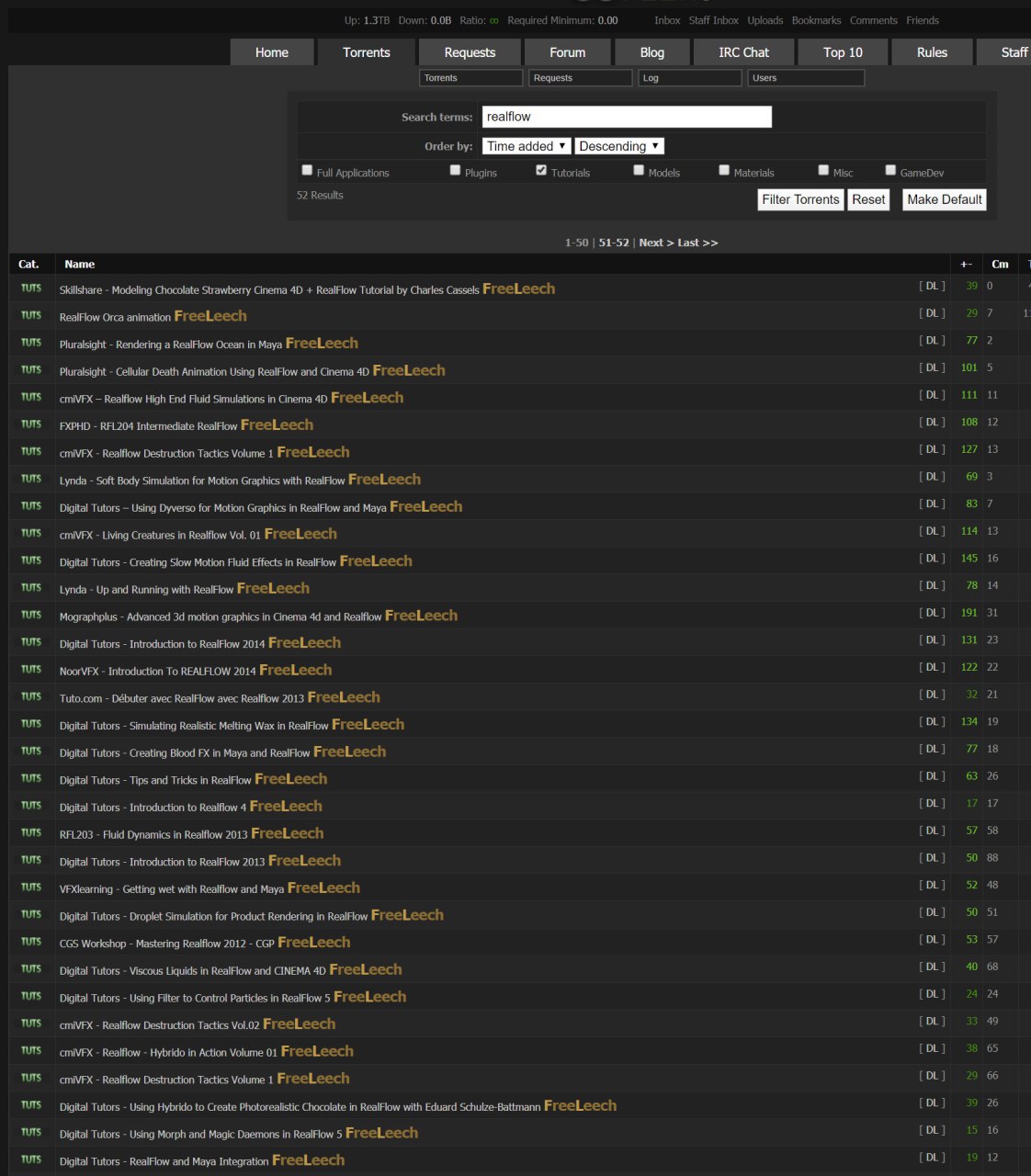Viewport: 1031px width, 1176px height.
Task: Download cmiVFX Realflow High End Fluid Simulations via DL
Action: pos(932,395)
